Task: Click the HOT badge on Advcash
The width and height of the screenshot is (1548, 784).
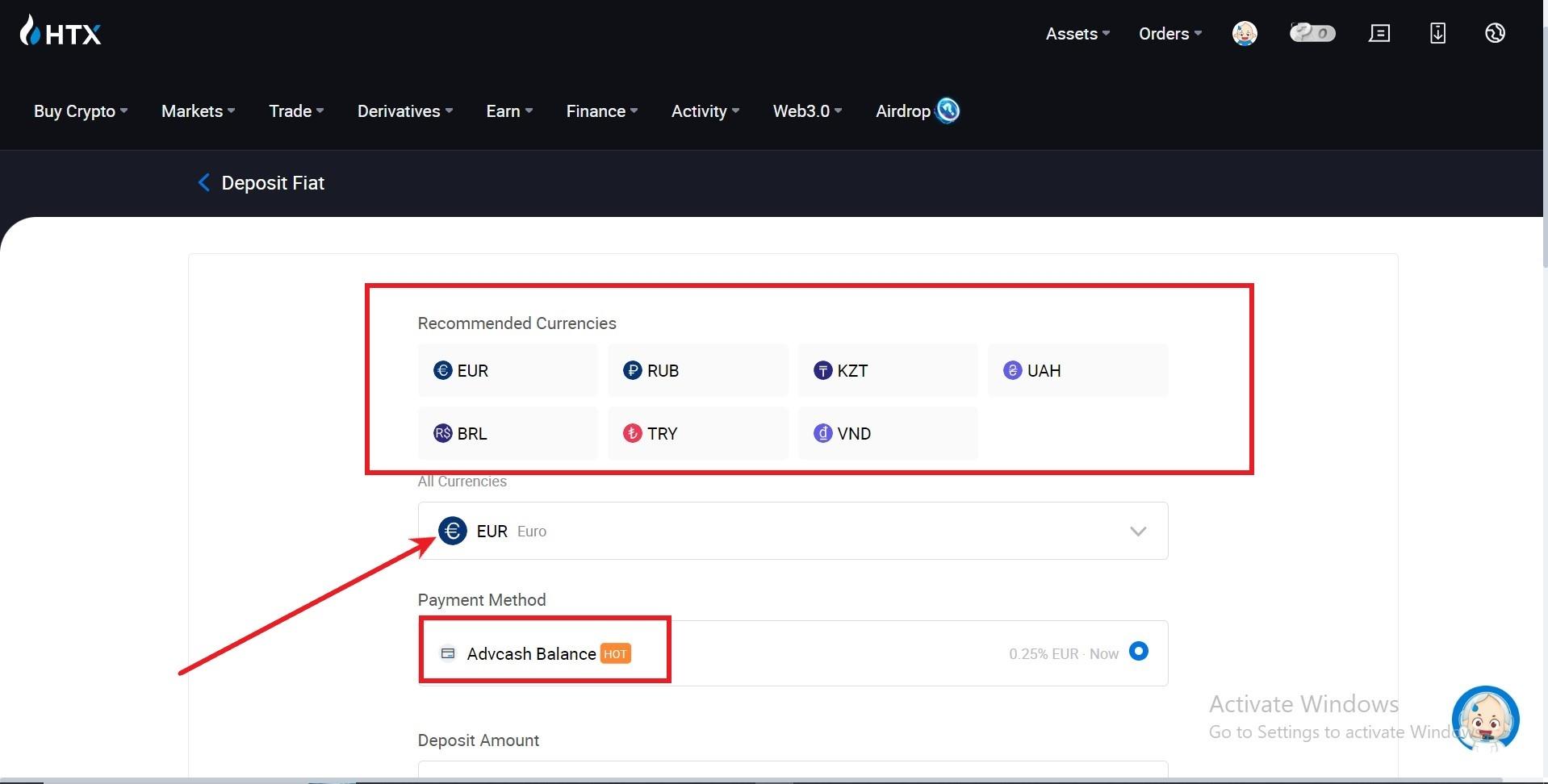Action: click(616, 653)
